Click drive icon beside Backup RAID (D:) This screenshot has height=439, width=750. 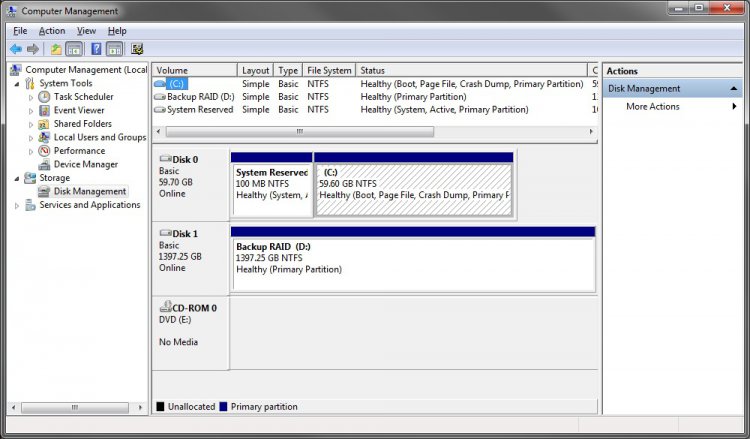point(160,97)
